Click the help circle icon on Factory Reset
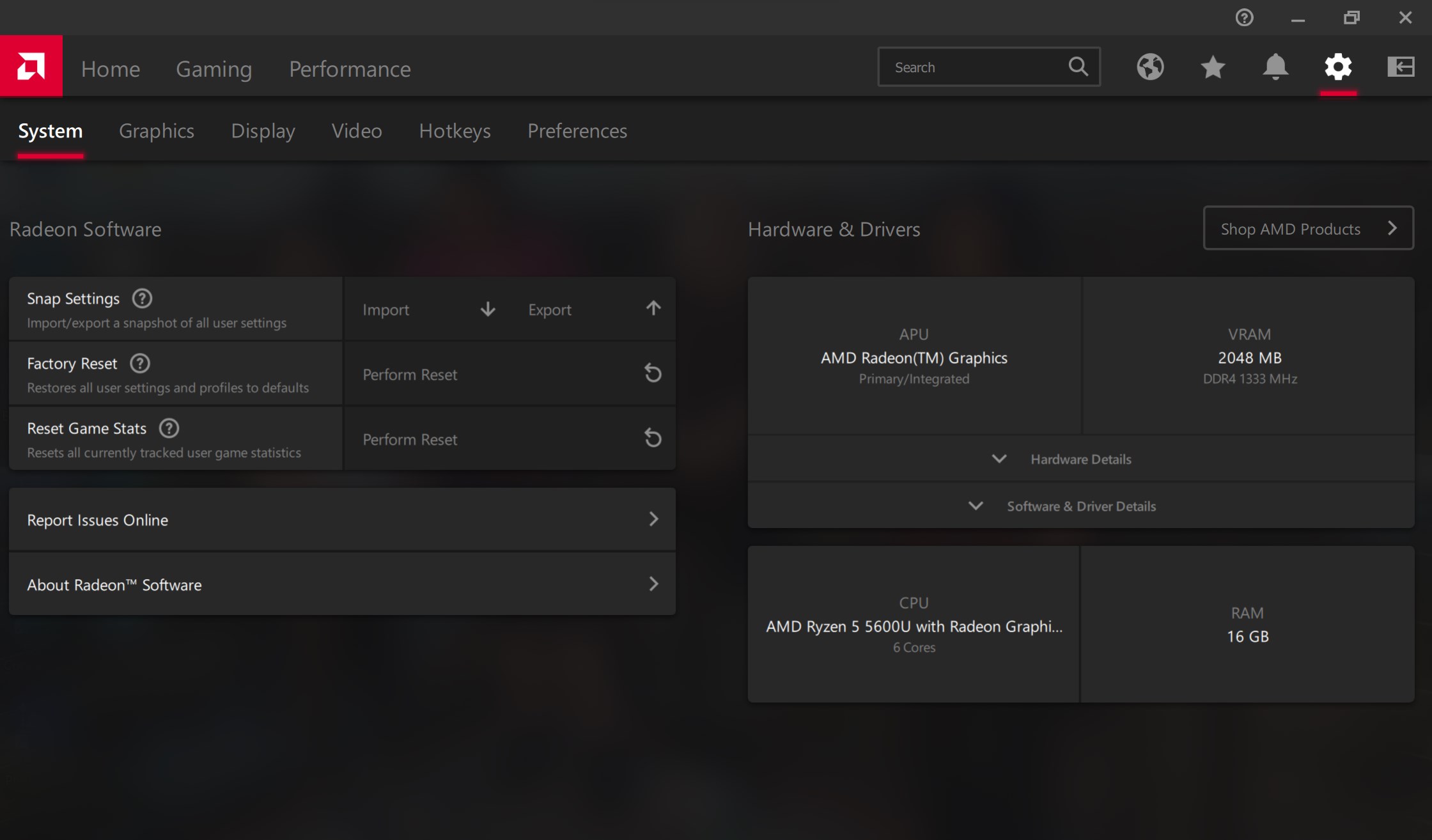1432x840 pixels. (x=140, y=363)
